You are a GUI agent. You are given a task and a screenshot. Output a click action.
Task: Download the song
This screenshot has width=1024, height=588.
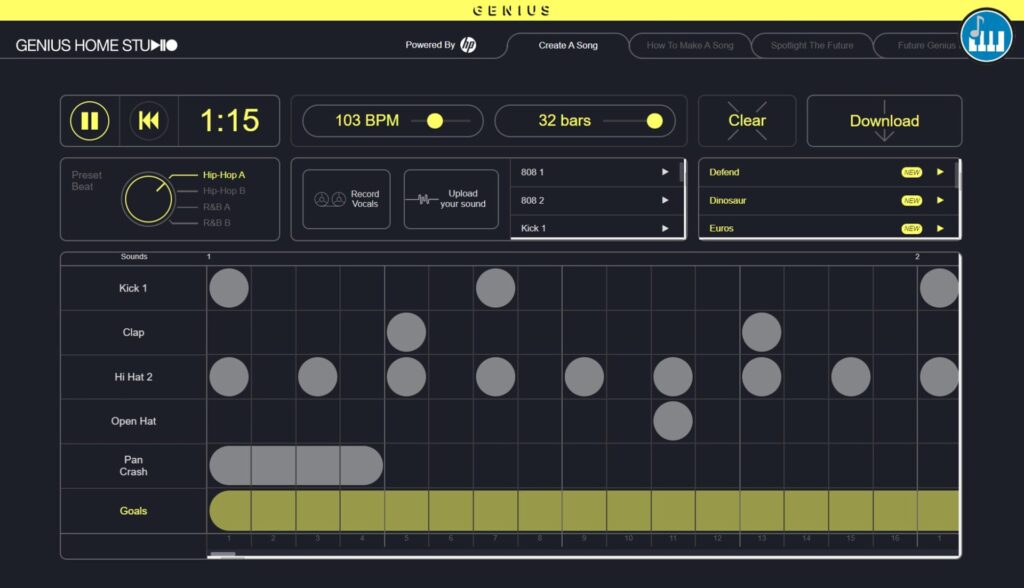click(x=884, y=121)
